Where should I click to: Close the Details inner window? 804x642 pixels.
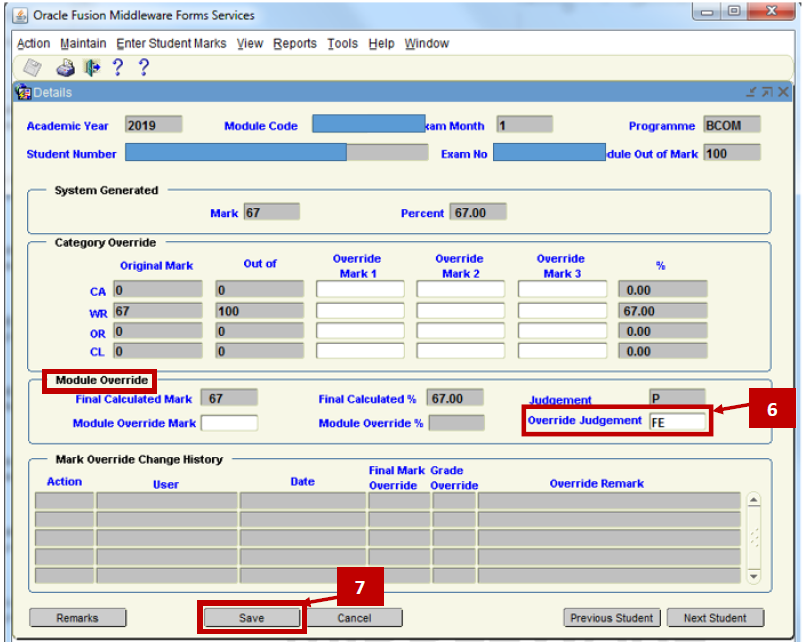pyautogui.click(x=783, y=92)
